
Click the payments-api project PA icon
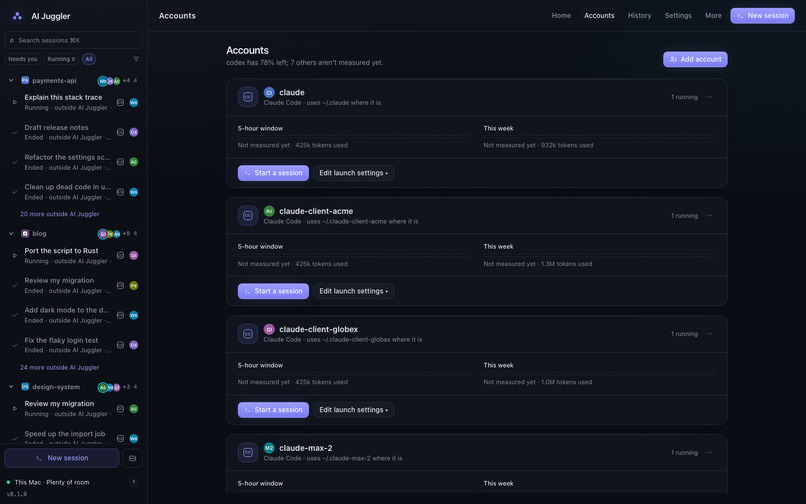point(25,80)
